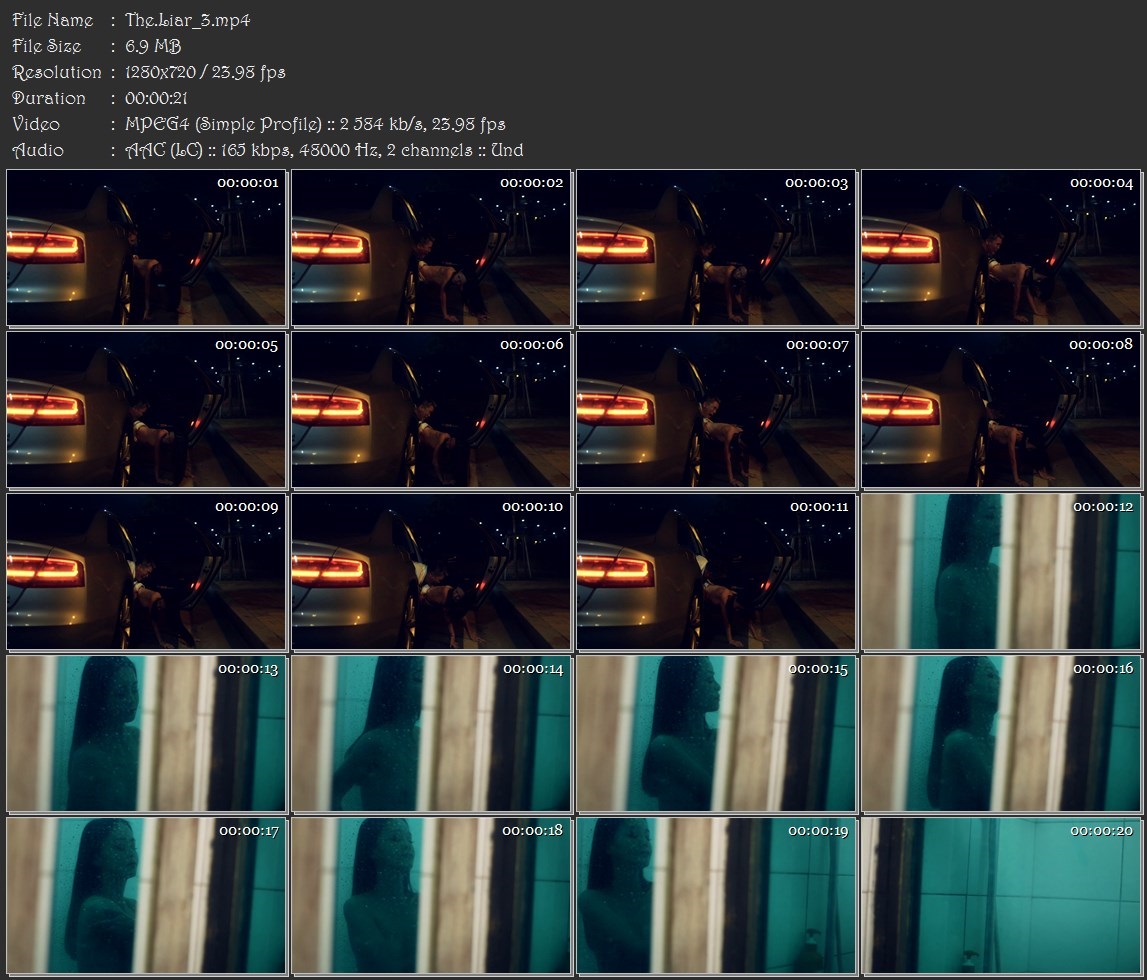Click the frame labeled 00:00:05
This screenshot has width=1147, height=980.
coord(146,410)
